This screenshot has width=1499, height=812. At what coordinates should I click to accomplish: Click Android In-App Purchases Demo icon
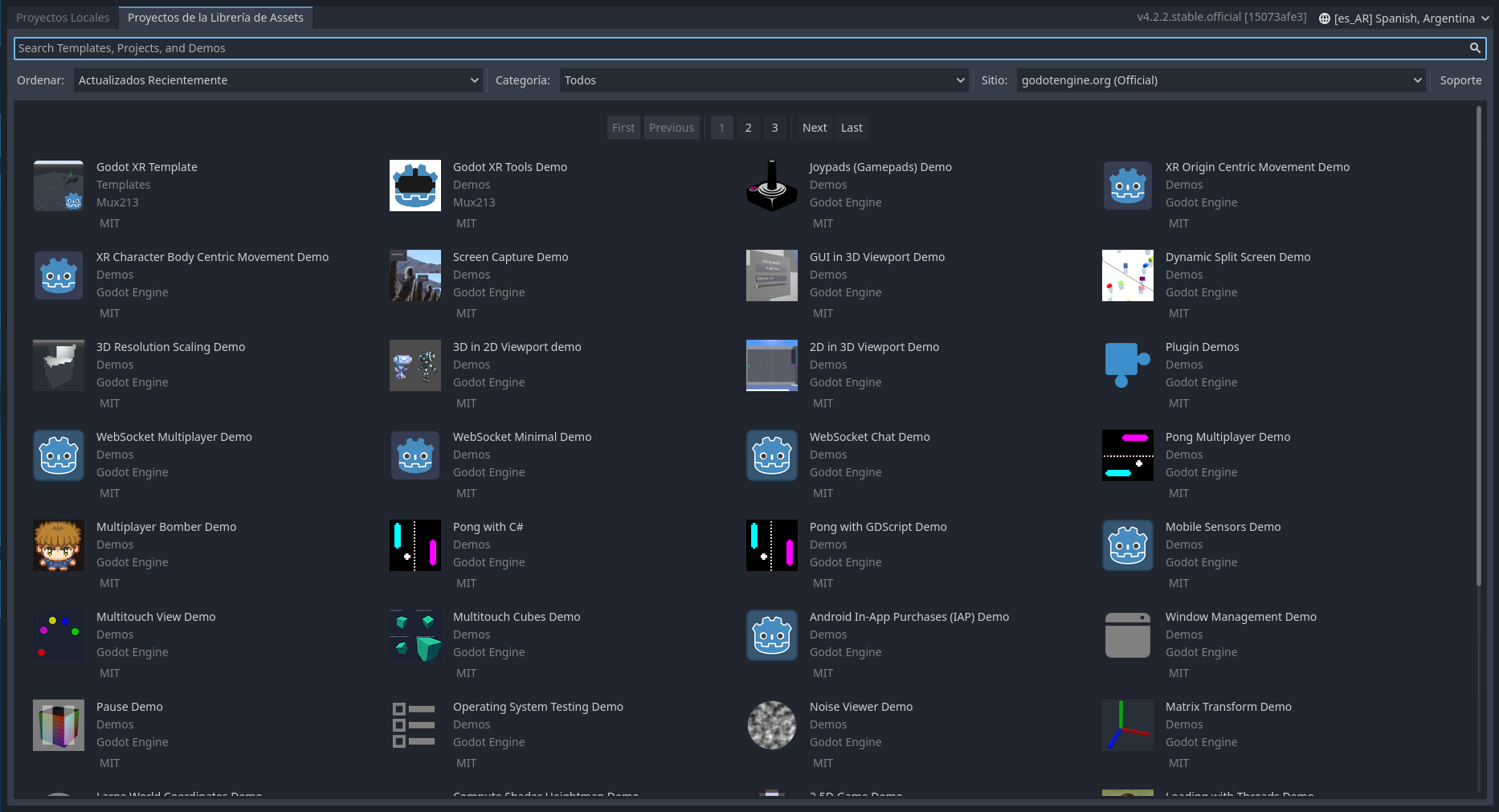pyautogui.click(x=772, y=635)
